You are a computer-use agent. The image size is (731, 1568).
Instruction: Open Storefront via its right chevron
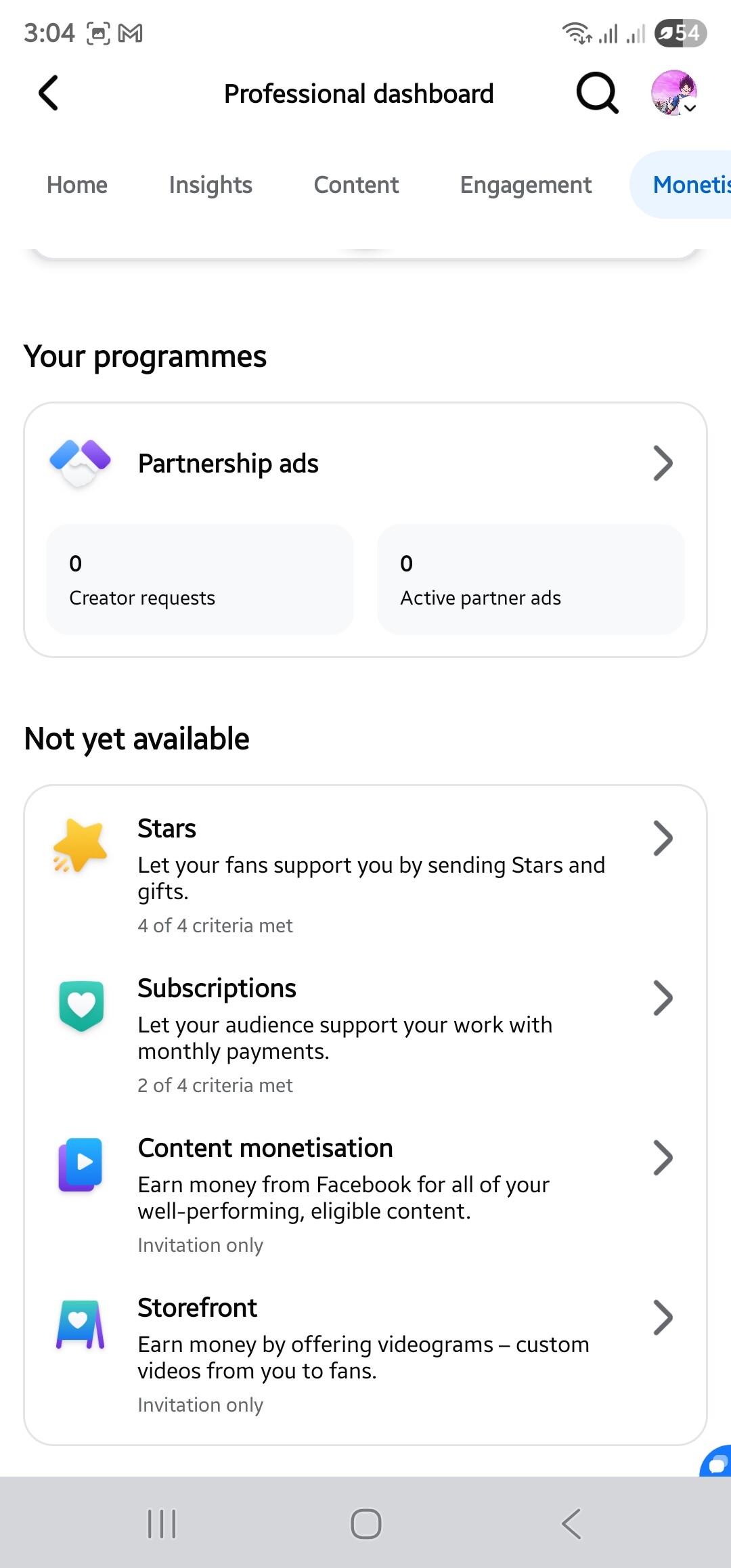(x=663, y=1317)
